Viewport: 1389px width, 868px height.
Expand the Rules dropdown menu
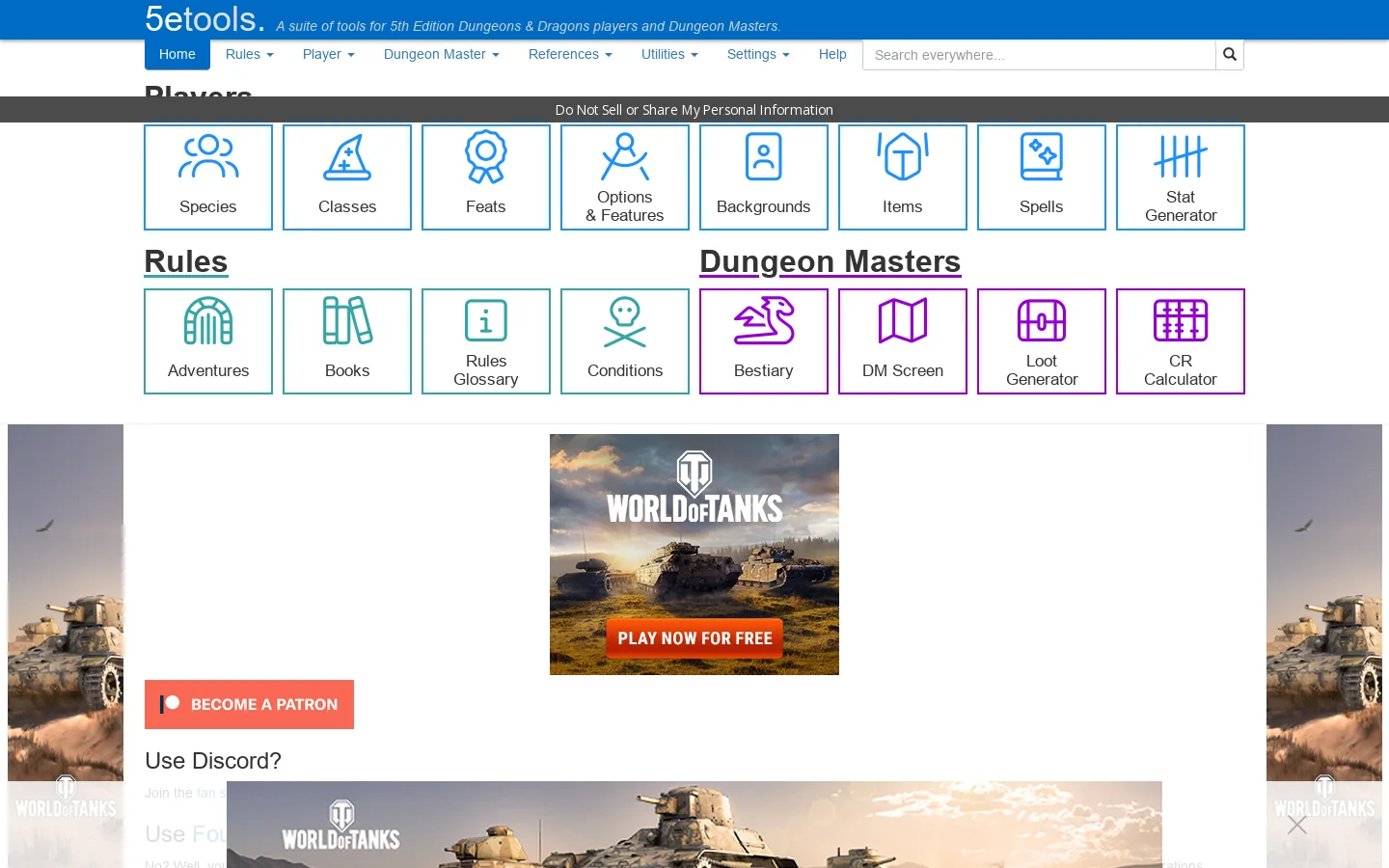coord(250,55)
